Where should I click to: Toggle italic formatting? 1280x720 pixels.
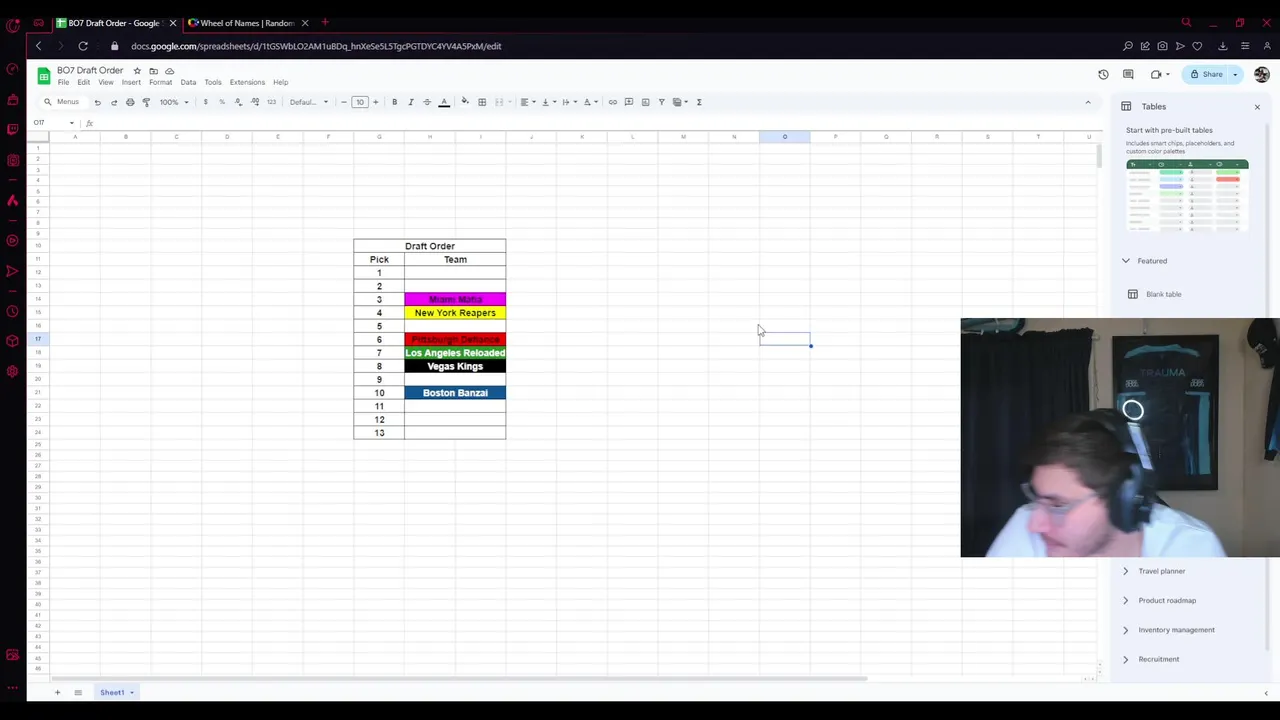pyautogui.click(x=410, y=102)
